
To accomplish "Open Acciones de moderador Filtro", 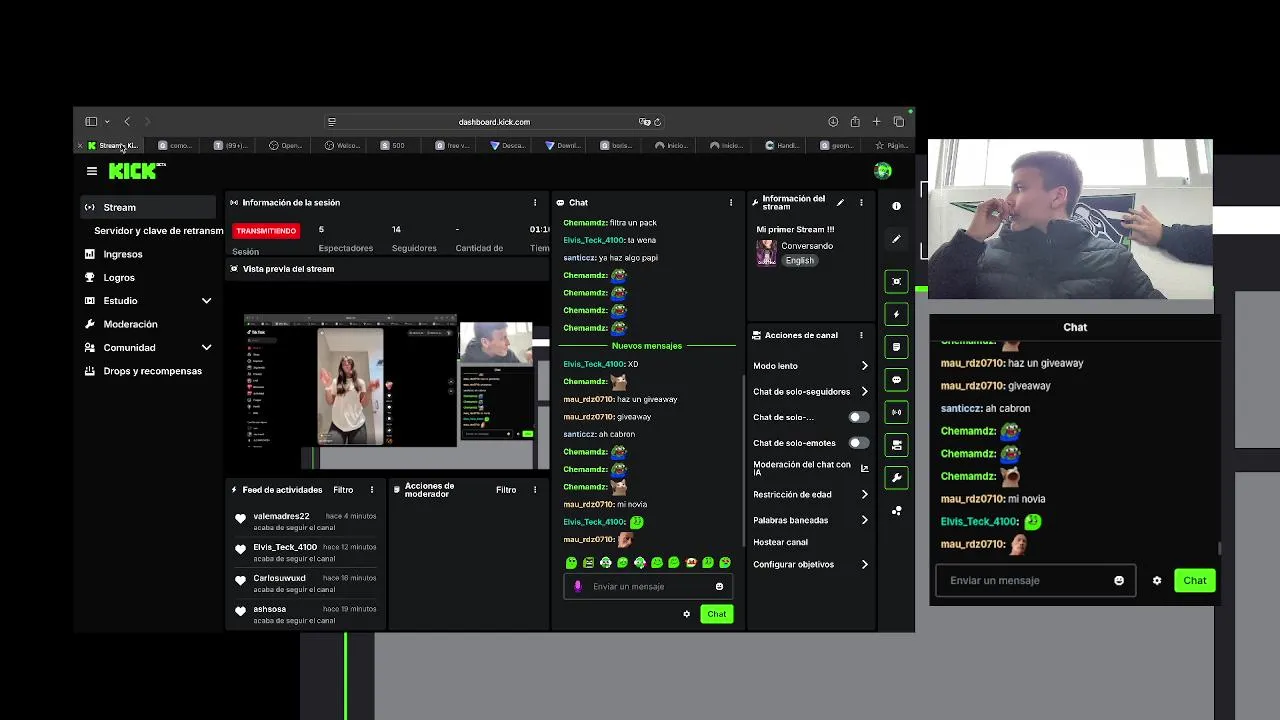I will (x=506, y=490).
